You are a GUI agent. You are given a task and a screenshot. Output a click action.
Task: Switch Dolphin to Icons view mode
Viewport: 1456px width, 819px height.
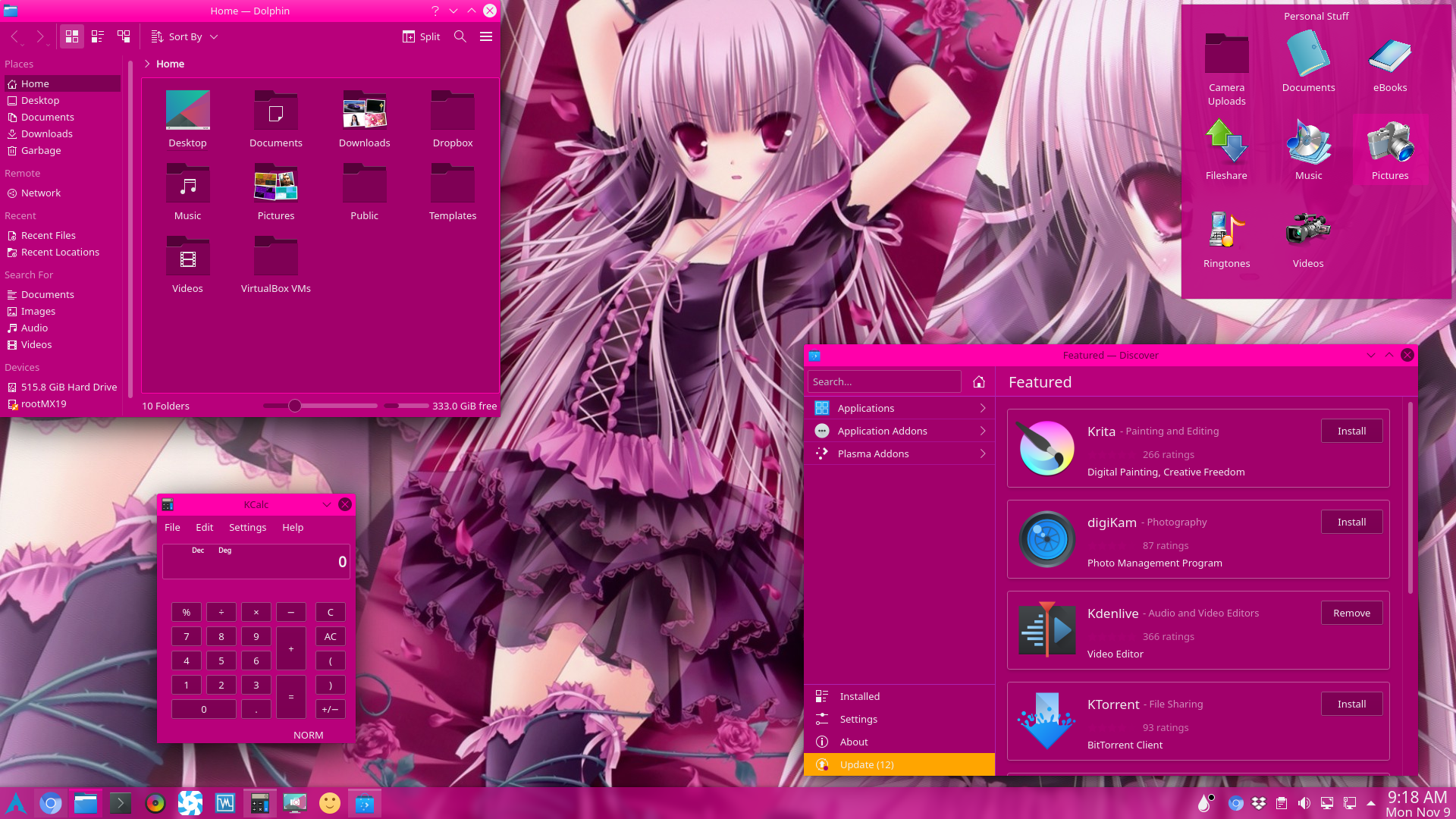(x=72, y=36)
